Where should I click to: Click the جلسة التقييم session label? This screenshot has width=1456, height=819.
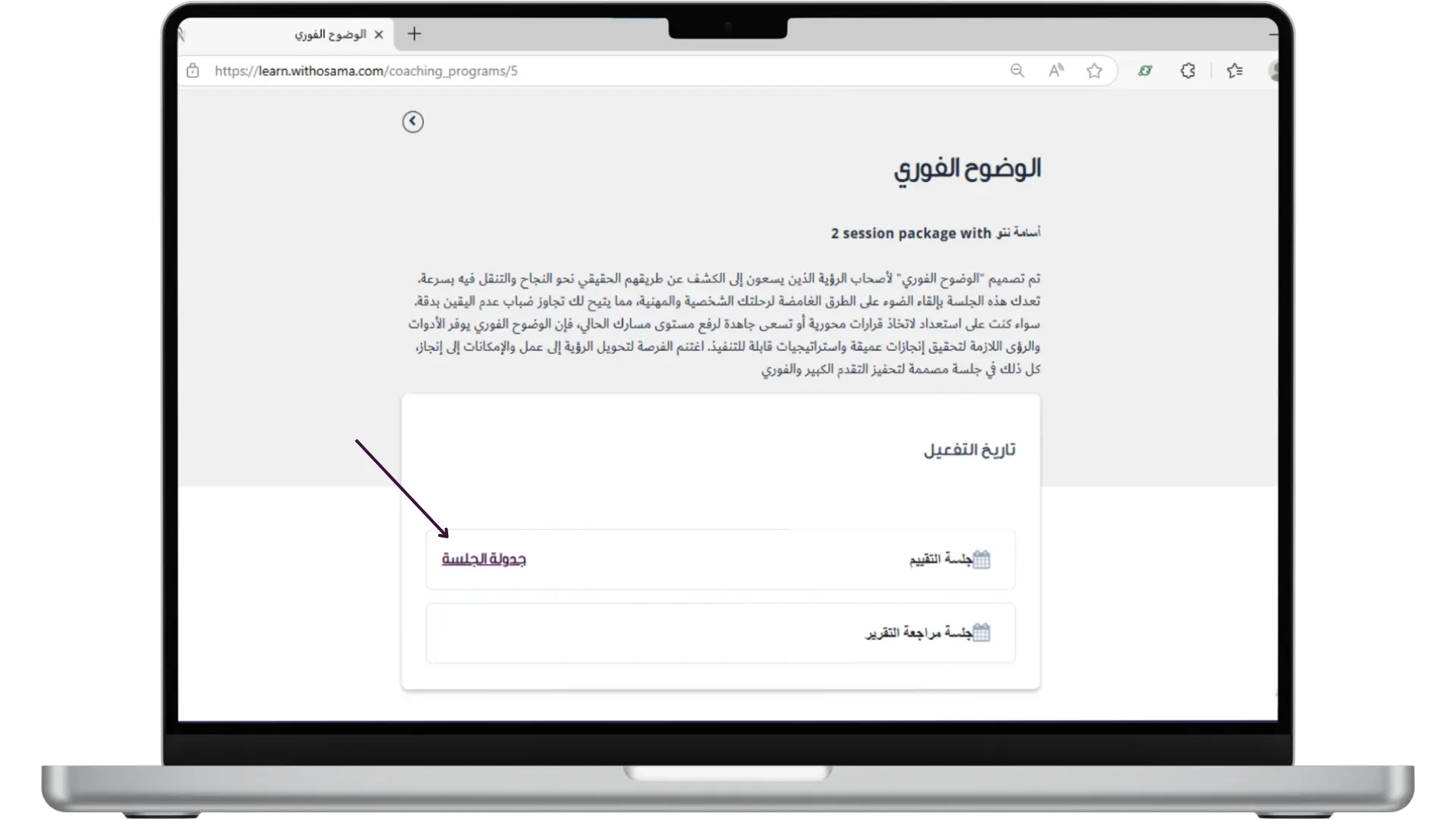940,560
